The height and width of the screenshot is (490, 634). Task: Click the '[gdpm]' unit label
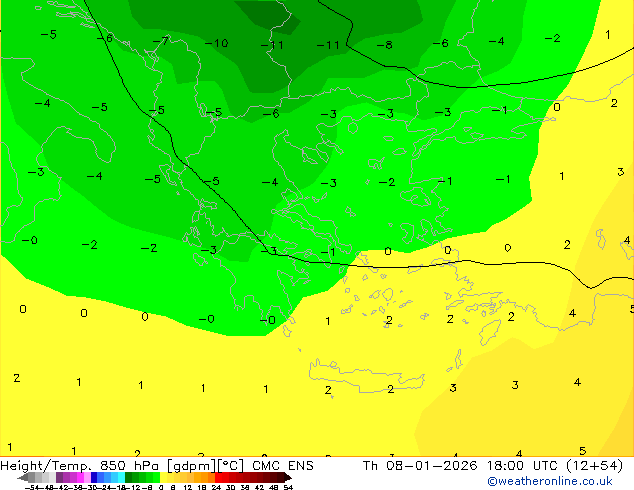191,466
